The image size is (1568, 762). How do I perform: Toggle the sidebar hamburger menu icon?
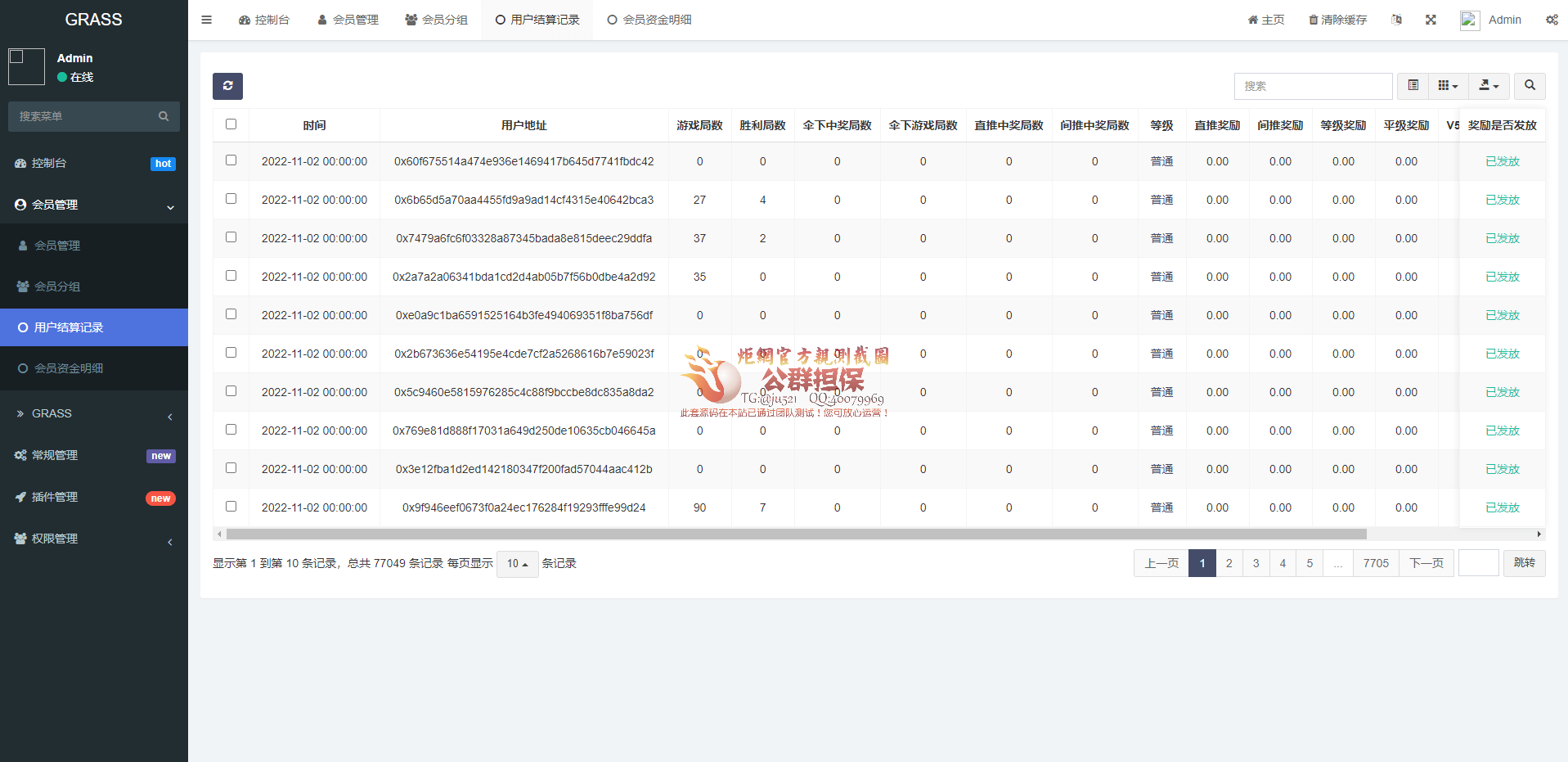click(207, 20)
